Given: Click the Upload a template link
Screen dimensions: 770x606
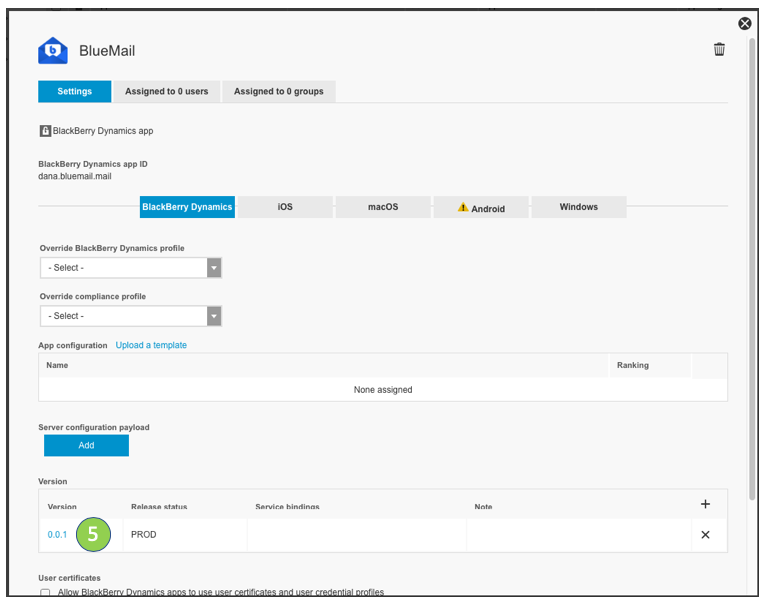Looking at the screenshot, I should [x=151, y=345].
